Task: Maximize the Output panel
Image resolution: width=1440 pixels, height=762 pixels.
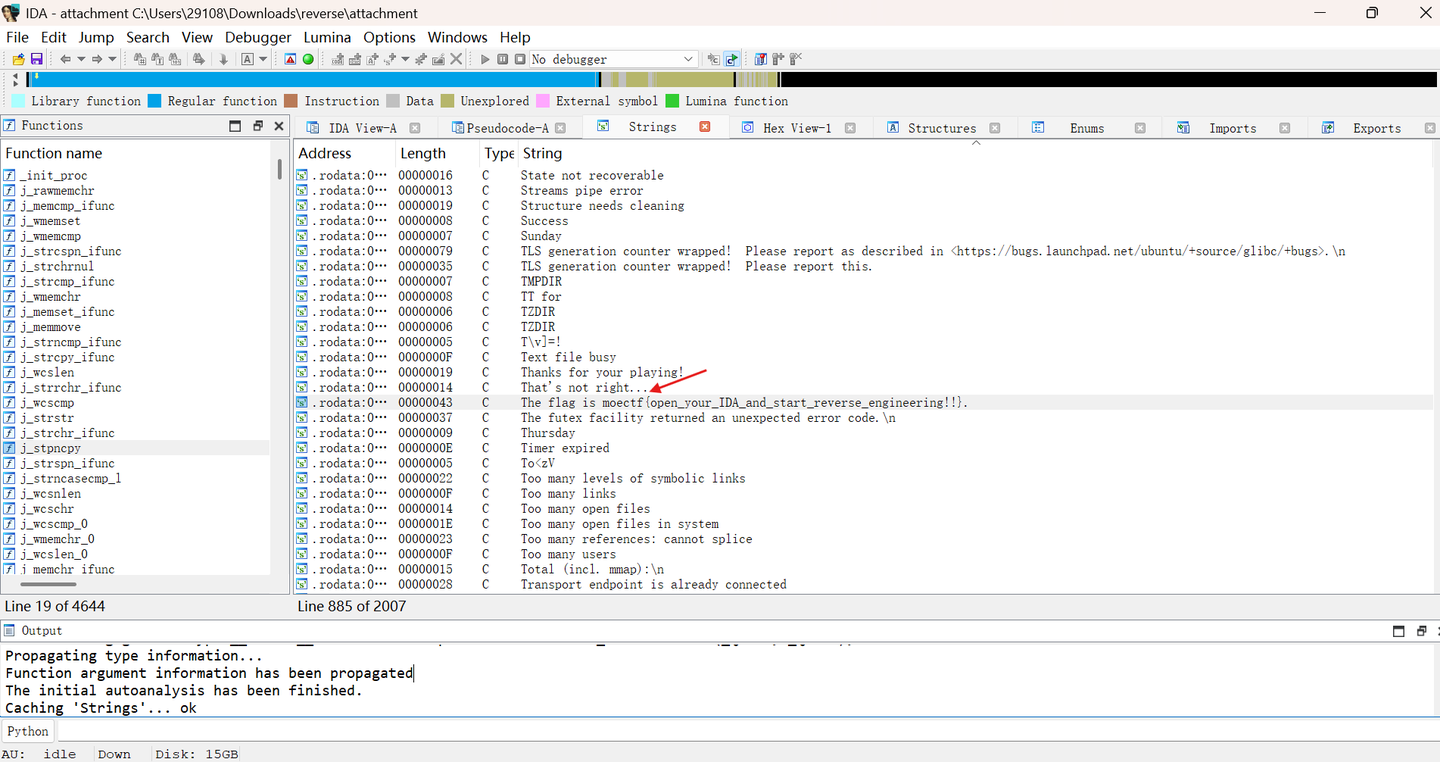Action: pyautogui.click(x=1400, y=631)
